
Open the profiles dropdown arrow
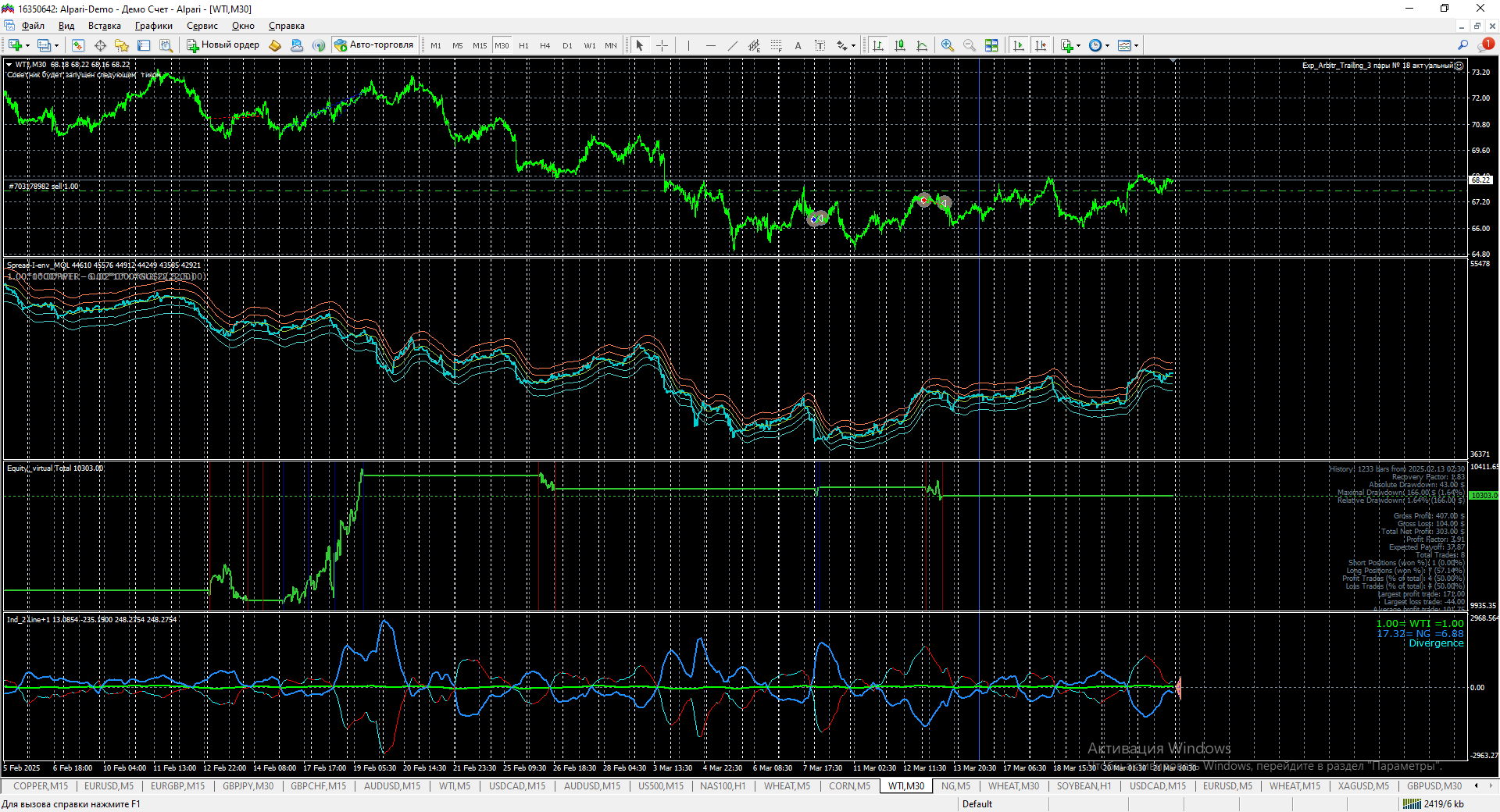57,45
